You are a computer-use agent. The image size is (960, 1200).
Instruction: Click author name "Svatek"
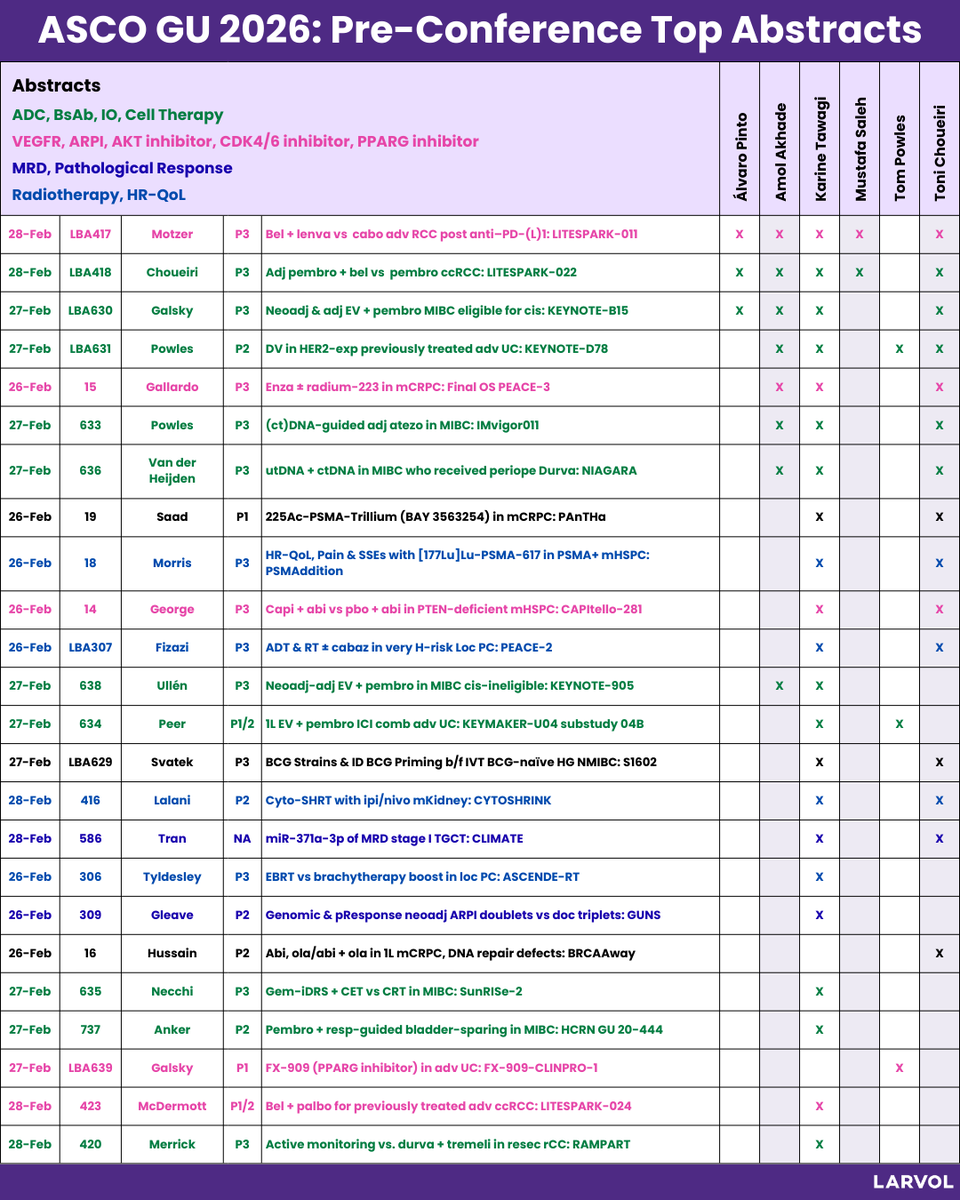172,762
